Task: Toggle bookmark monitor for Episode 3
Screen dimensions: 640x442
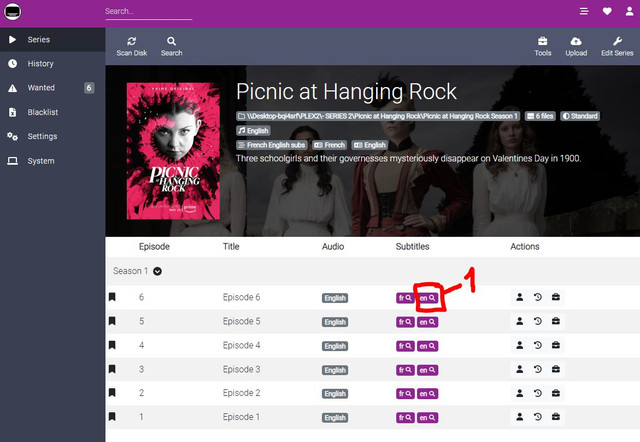Action: tap(112, 369)
